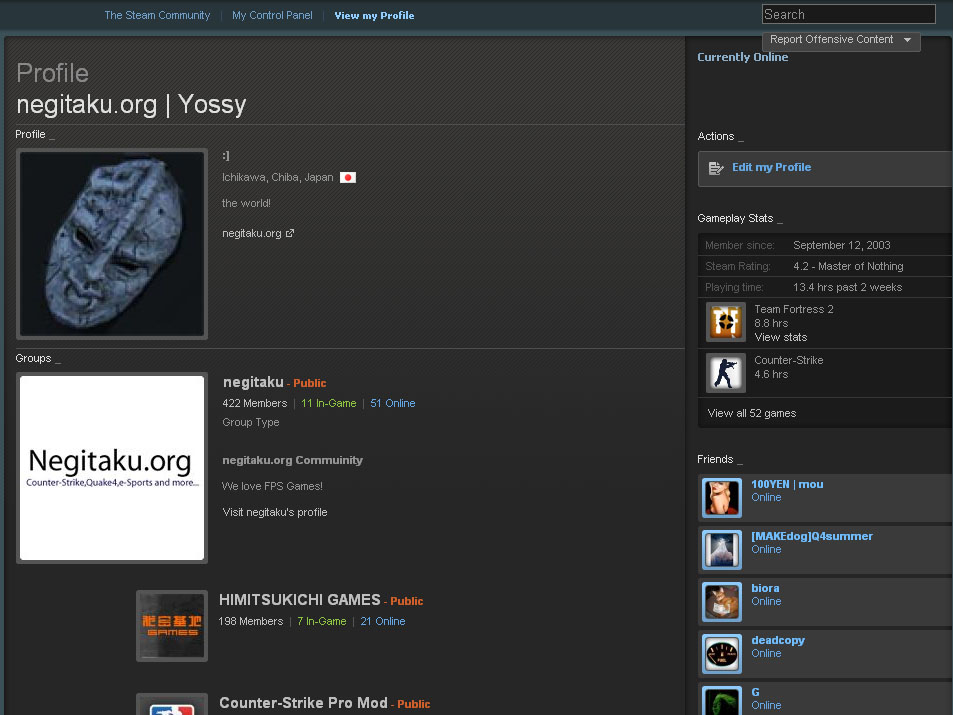Click 13.4 hrs past 2 weeks
The height and width of the screenshot is (715, 953).
(x=848, y=287)
